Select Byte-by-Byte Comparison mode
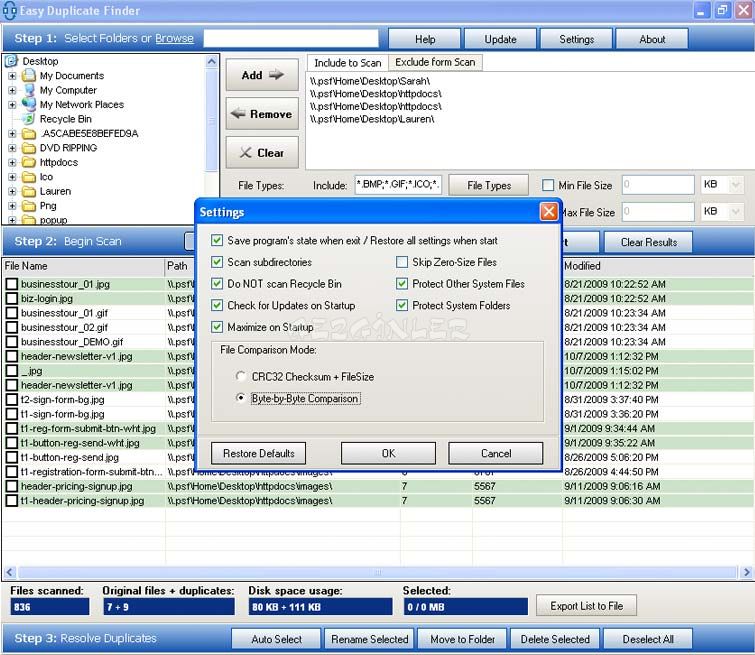The image size is (755, 655). click(241, 398)
